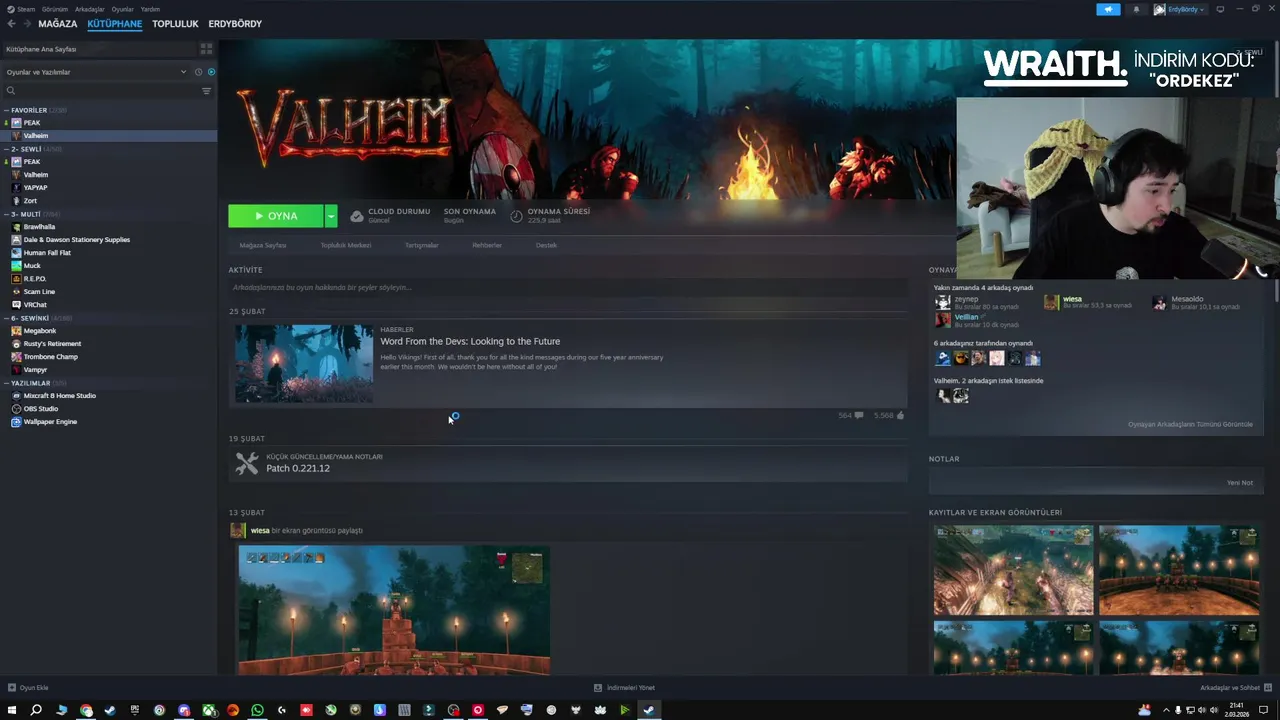Open the Yardım menu
Screen dimensions: 1280x720
[x=150, y=9]
